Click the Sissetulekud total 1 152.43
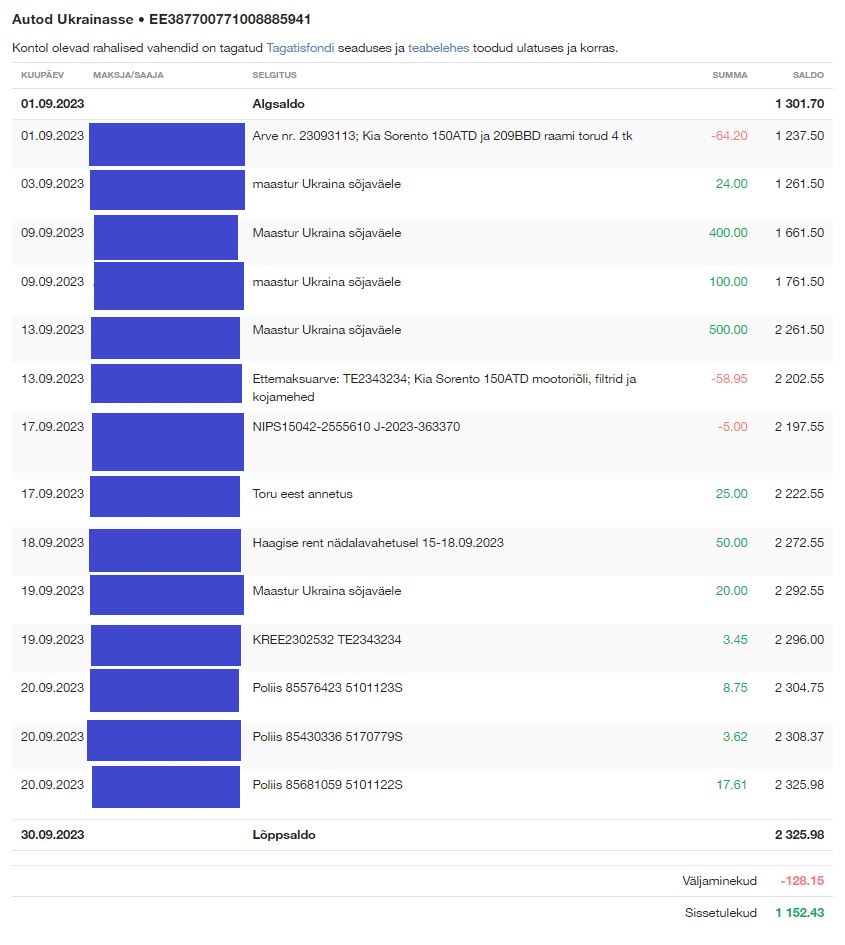 coord(800,913)
